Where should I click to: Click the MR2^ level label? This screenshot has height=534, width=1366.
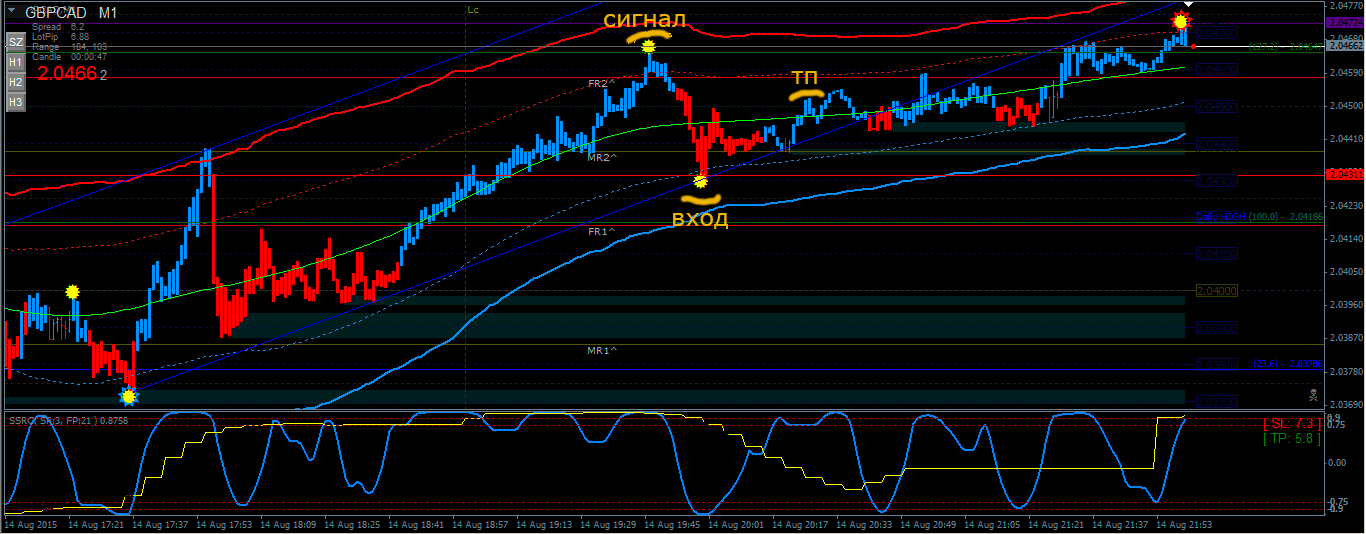[601, 157]
